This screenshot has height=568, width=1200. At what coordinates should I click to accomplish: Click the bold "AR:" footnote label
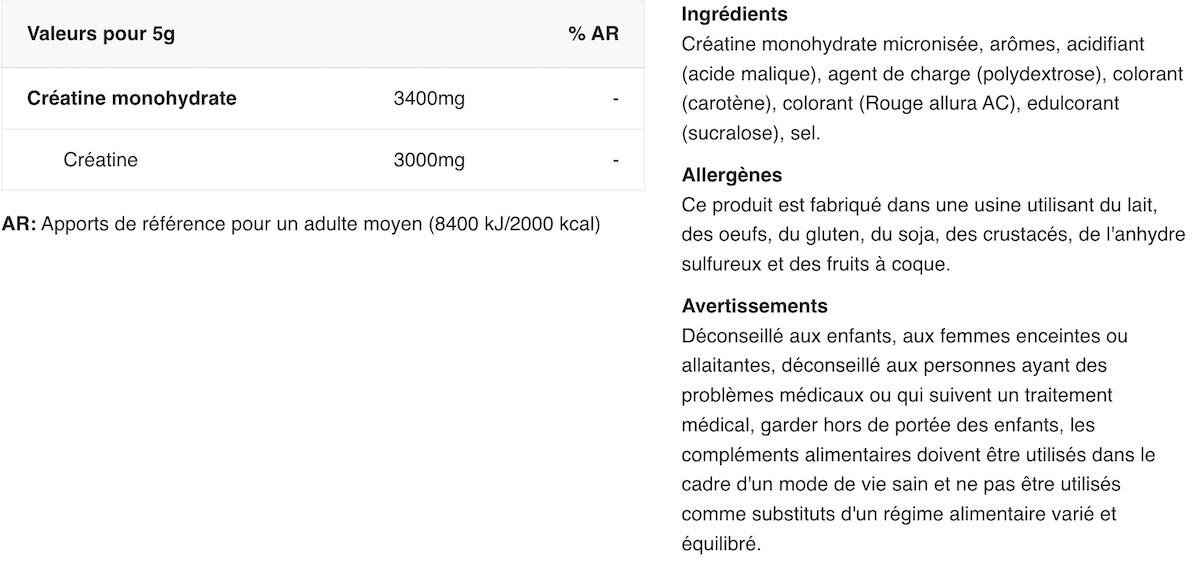click(x=19, y=224)
